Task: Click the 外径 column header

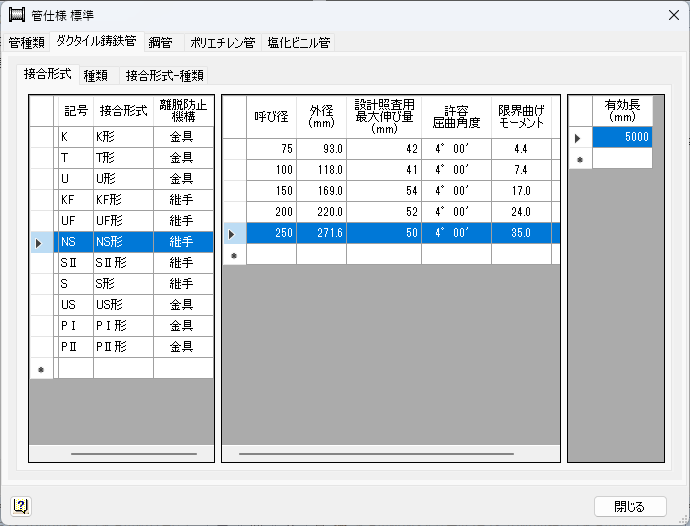Action: click(x=321, y=117)
